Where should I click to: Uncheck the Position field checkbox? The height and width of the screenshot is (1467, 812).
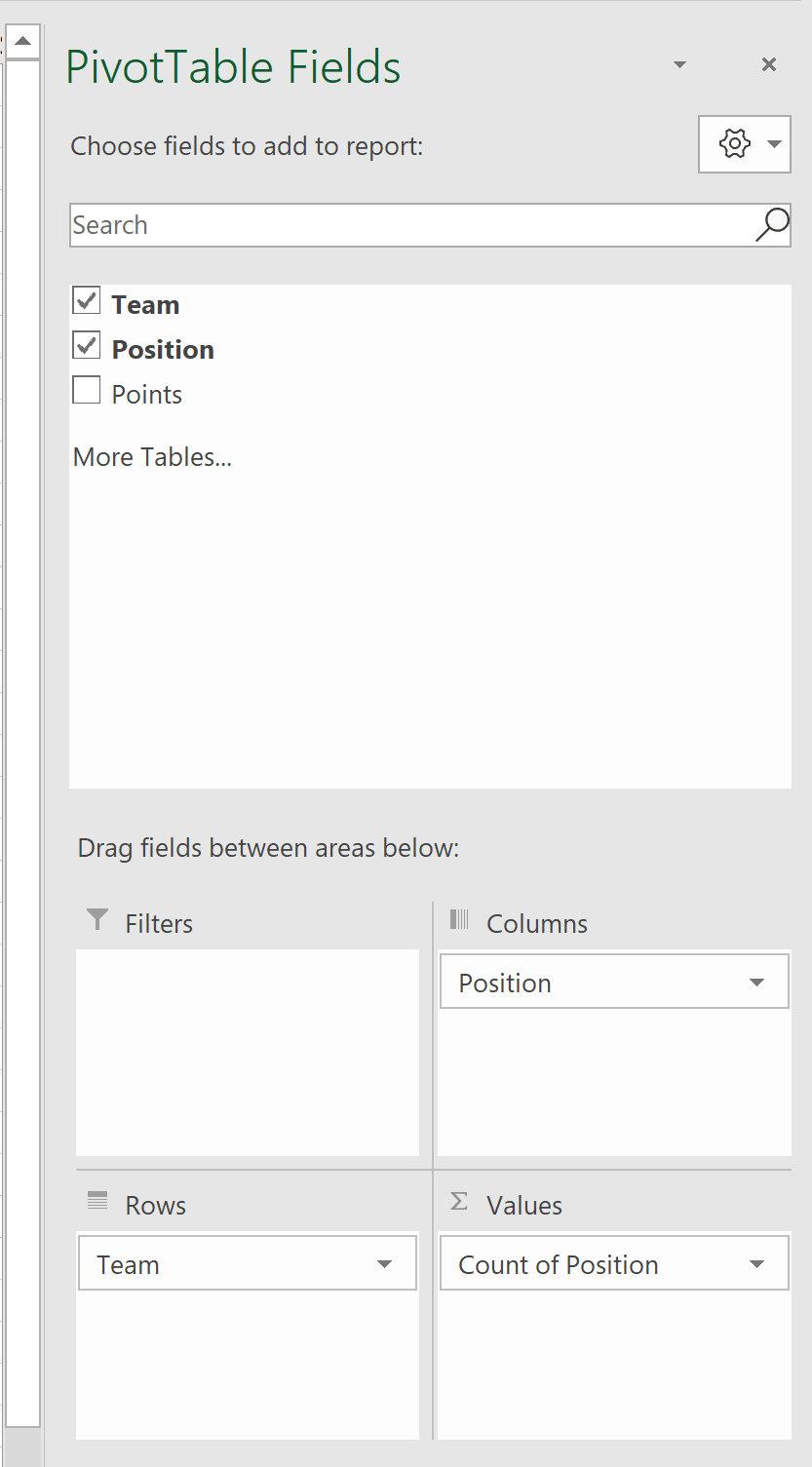pyautogui.click(x=87, y=345)
